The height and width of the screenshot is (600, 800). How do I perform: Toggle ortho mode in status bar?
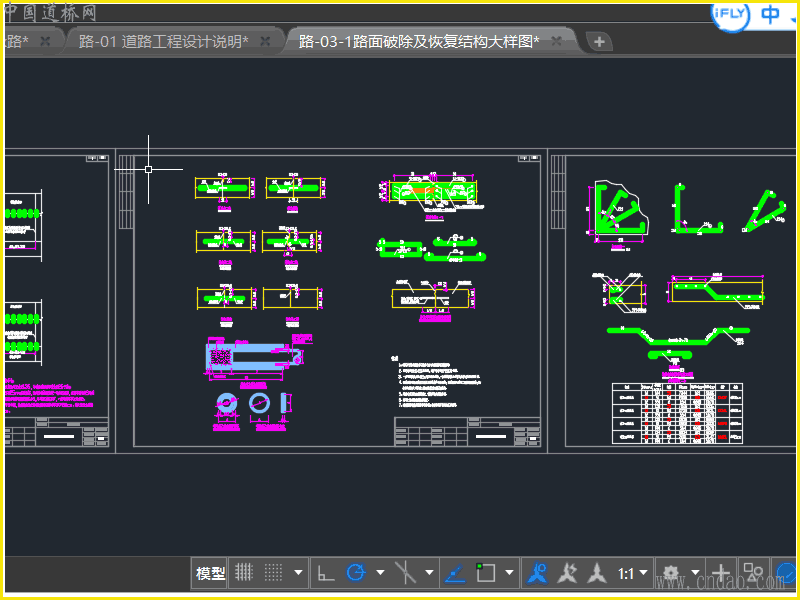pos(325,573)
